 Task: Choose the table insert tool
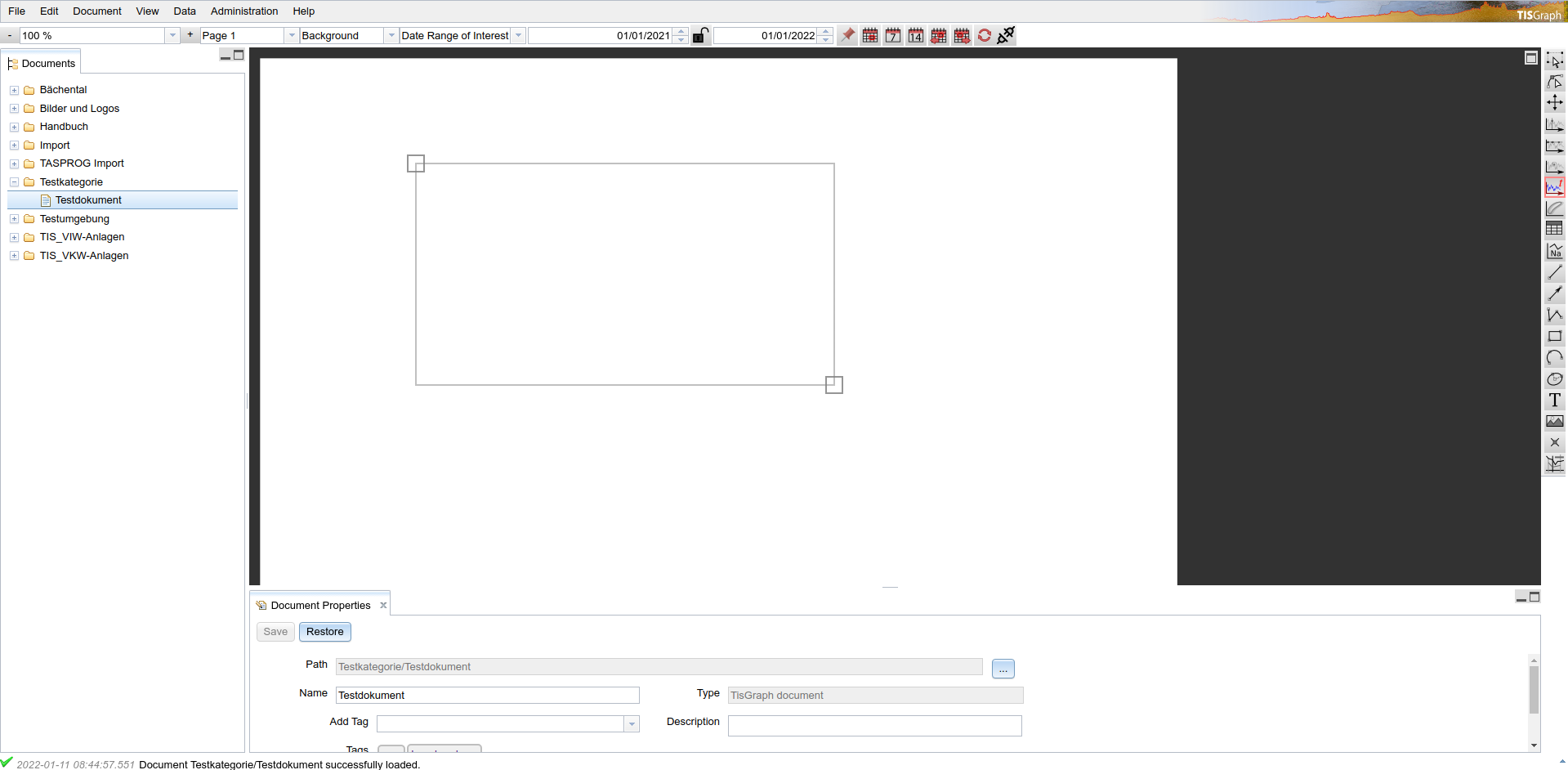(1554, 229)
